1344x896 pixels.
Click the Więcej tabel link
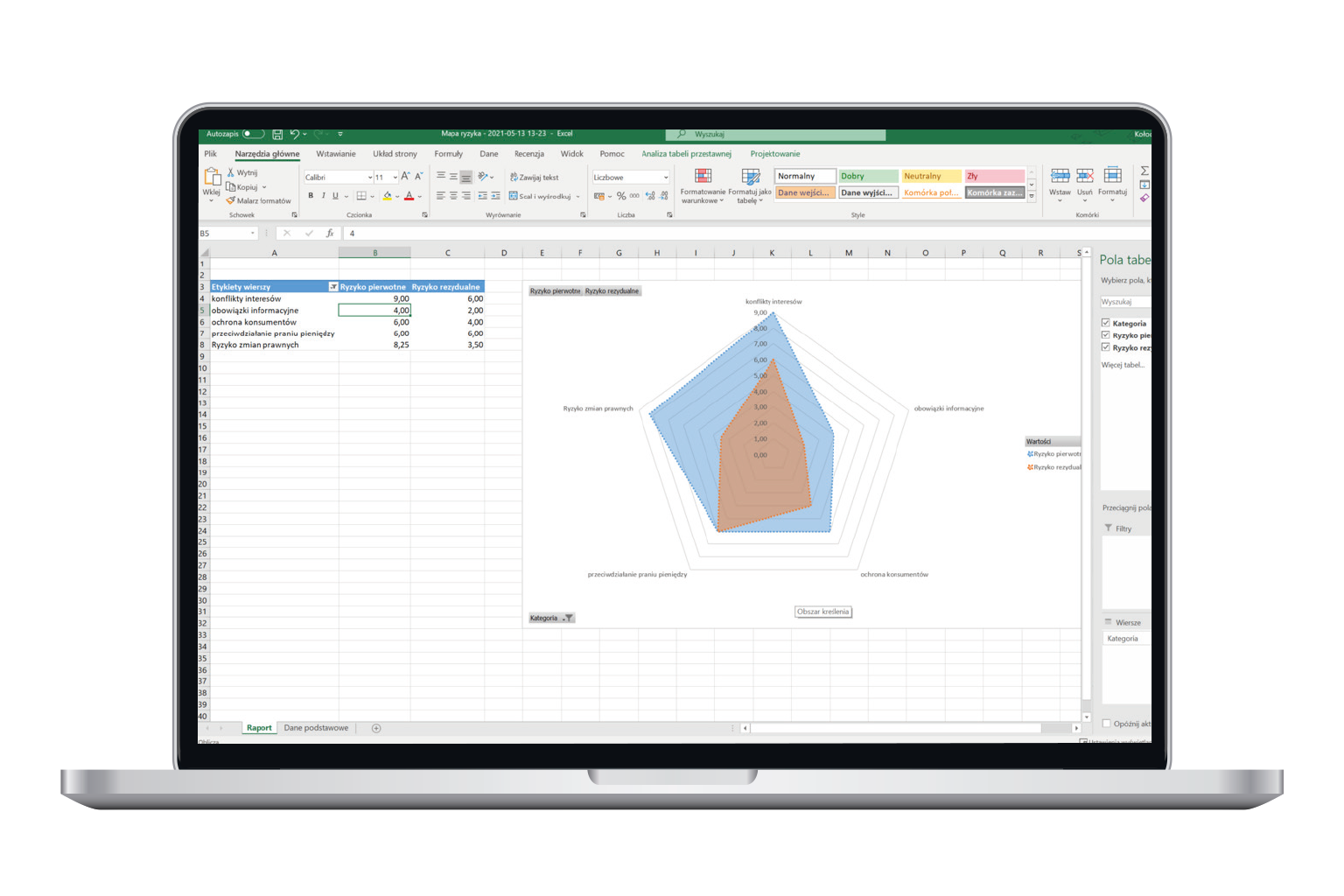1123,365
